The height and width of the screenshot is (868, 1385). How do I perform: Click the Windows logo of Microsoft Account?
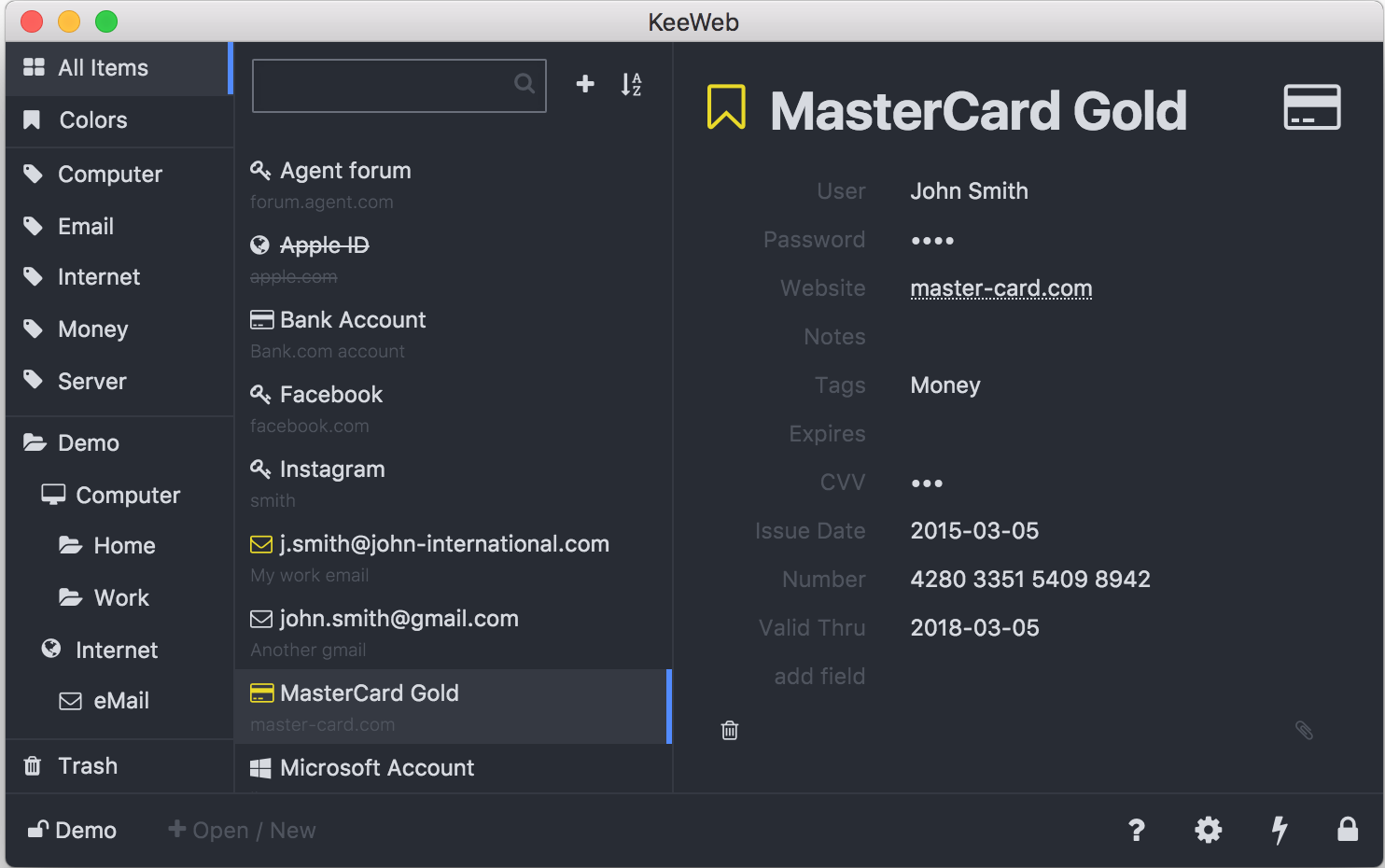pyautogui.click(x=260, y=768)
